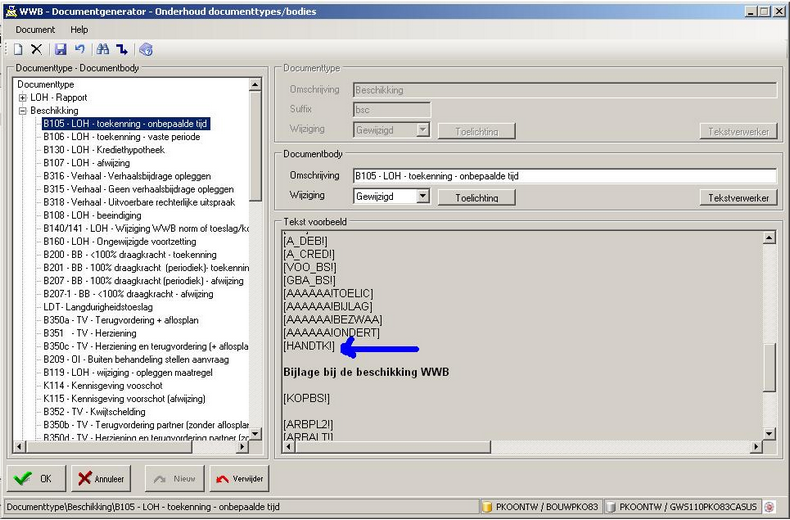
Task: Click database icon beside PKOONTW / BOUWPKO83
Action: tap(487, 507)
